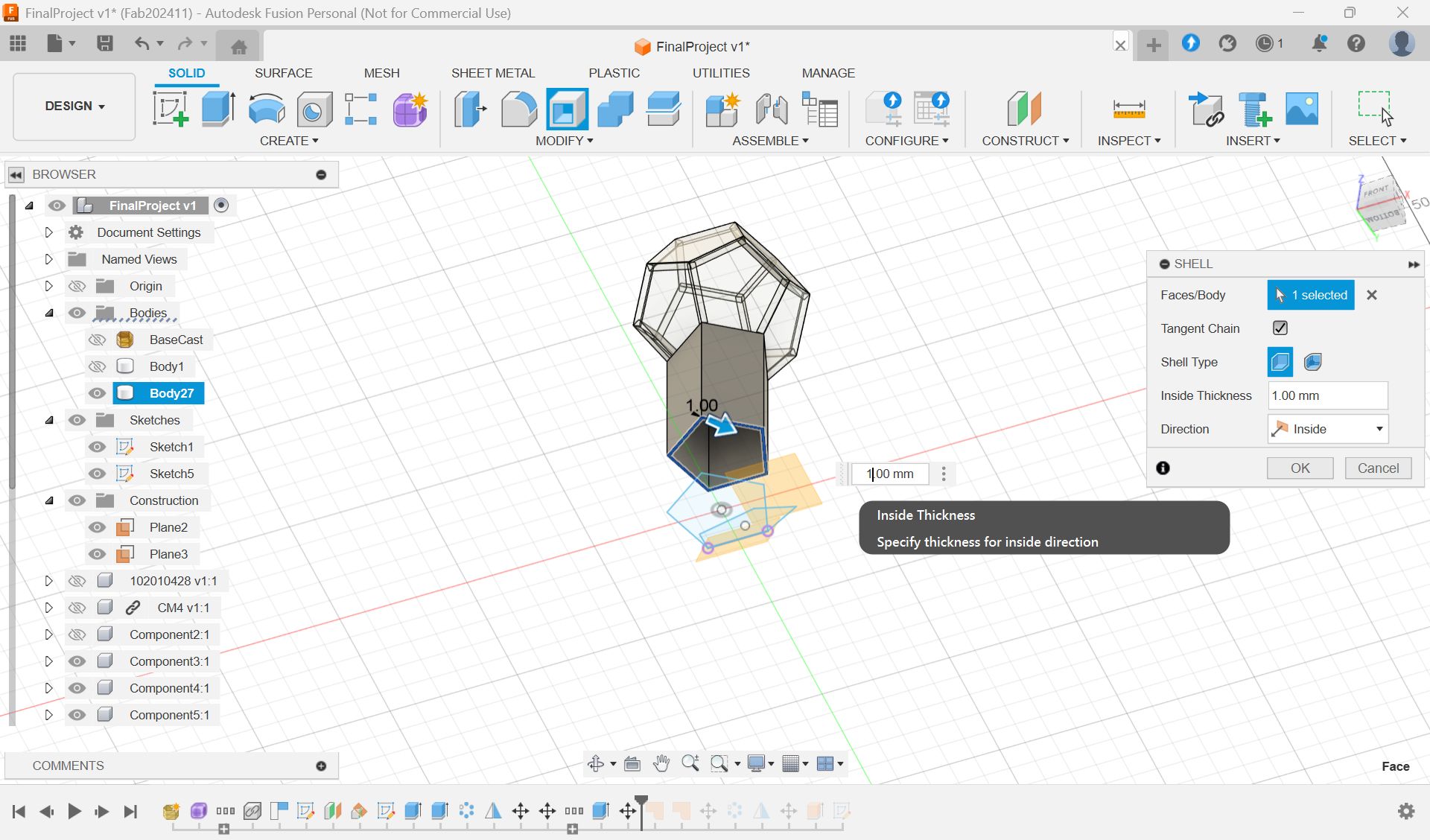1430x840 pixels.
Task: Click the Undo arrow
Action: [142, 43]
